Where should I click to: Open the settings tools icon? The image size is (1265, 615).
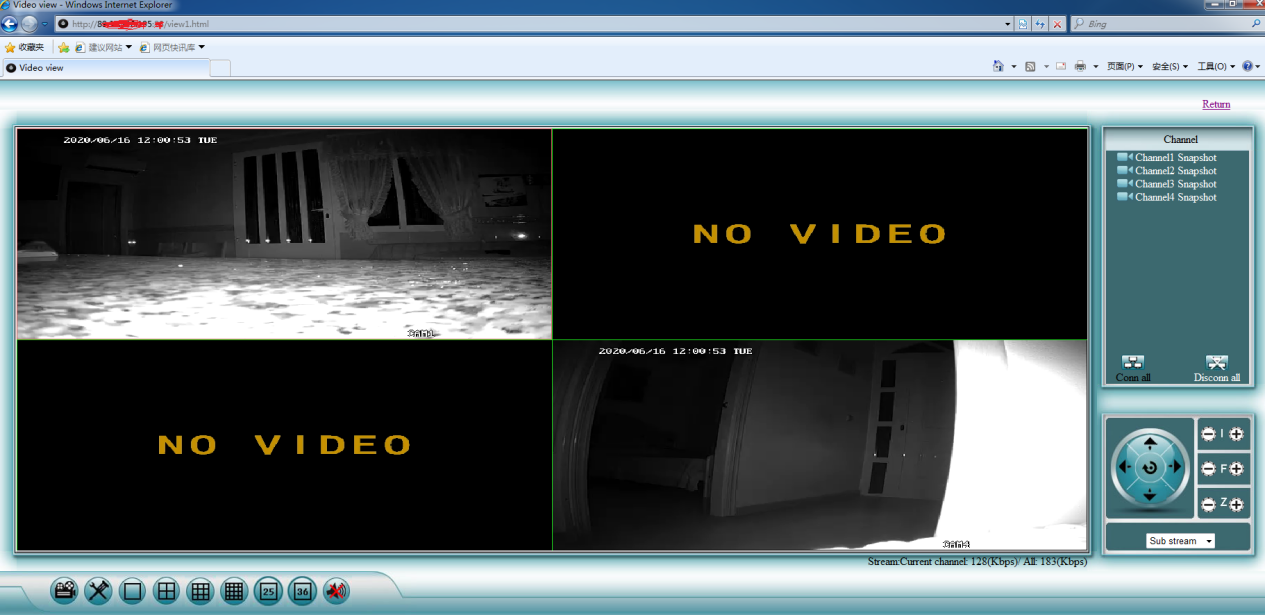[x=98, y=591]
